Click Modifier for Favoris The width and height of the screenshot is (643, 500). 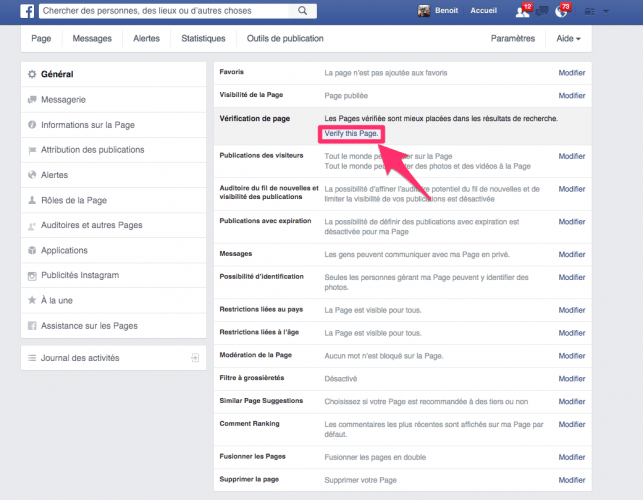click(572, 73)
